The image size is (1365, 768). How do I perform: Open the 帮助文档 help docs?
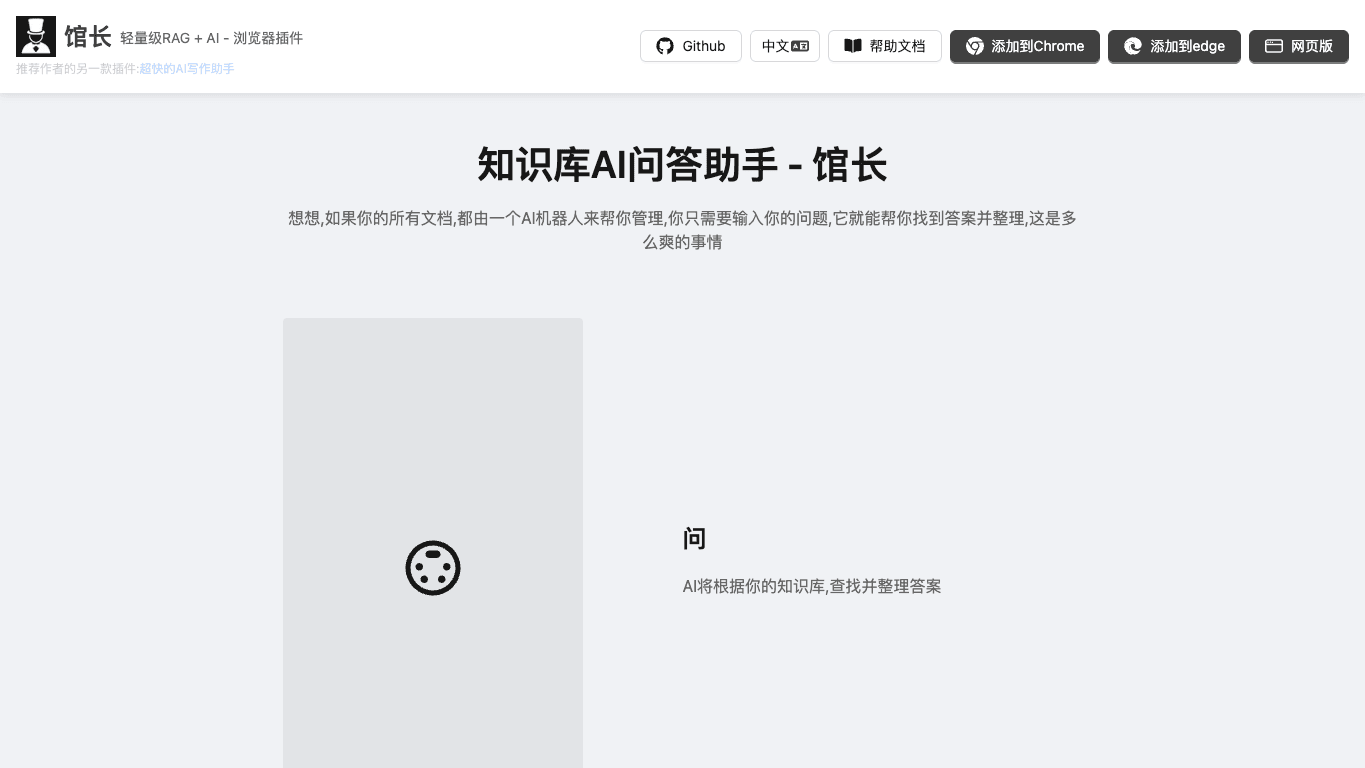(x=885, y=46)
